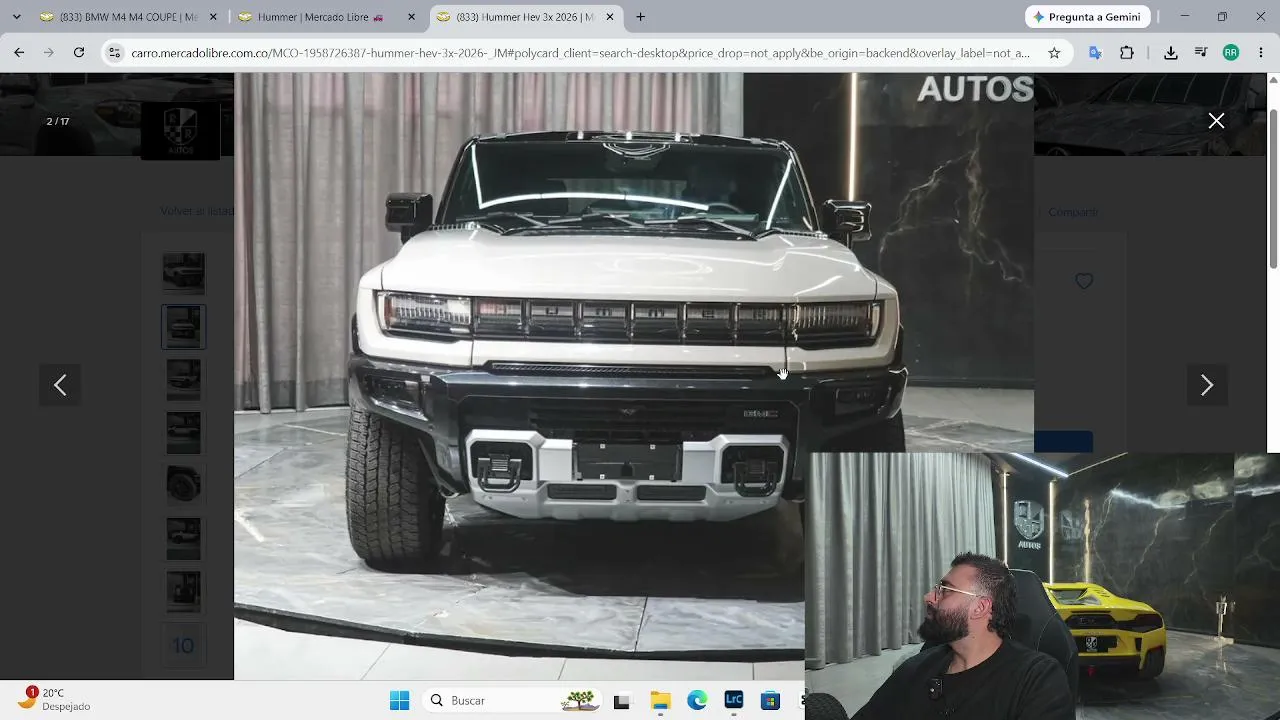
Task: Select the sixth gallery thumbnail
Action: [x=183, y=539]
